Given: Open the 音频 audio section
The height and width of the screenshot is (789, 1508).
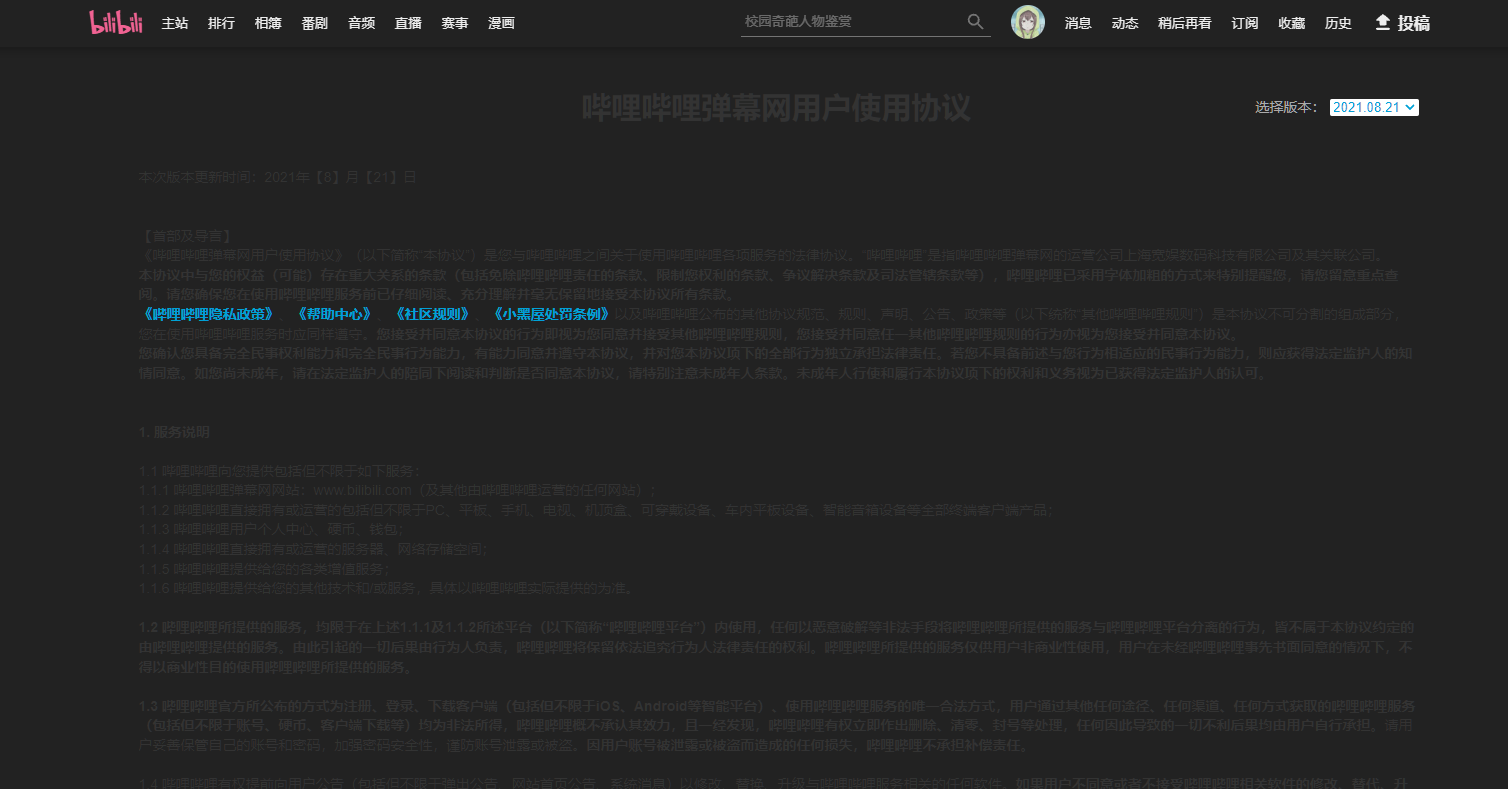Looking at the screenshot, I should pos(361,23).
